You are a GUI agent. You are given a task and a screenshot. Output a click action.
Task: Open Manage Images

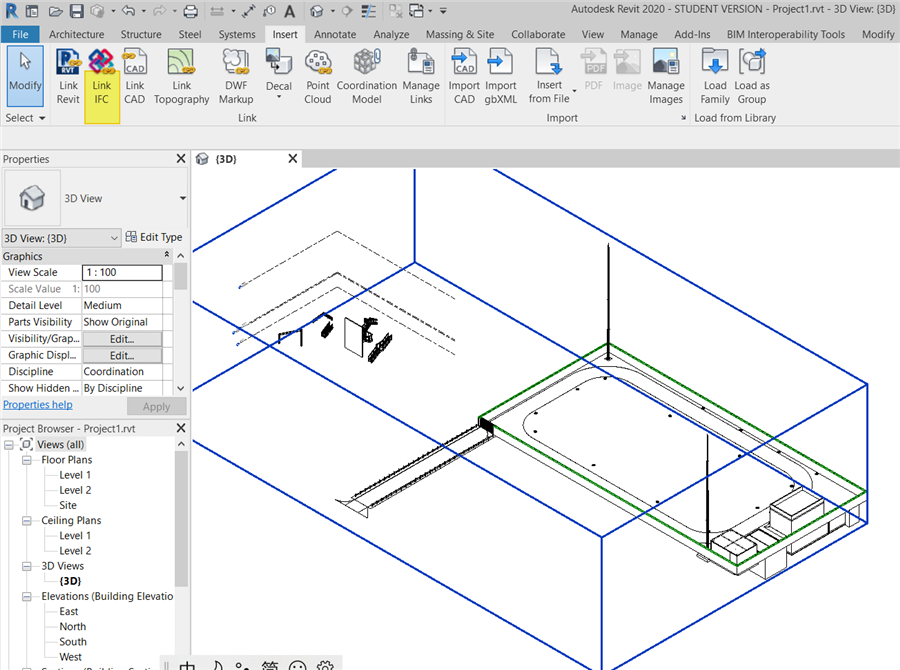click(x=666, y=77)
